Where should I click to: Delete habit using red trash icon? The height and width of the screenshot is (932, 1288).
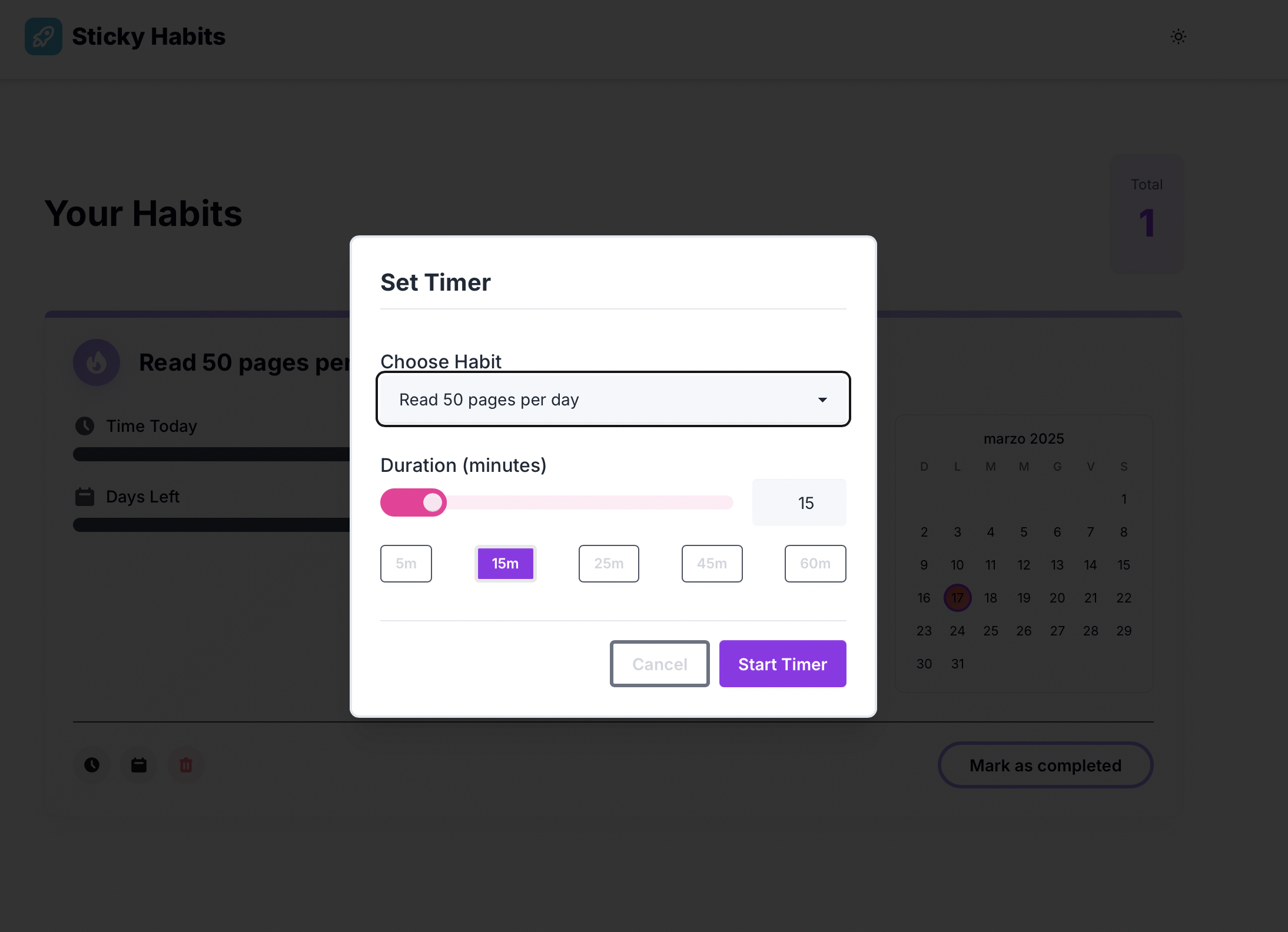[x=186, y=765]
